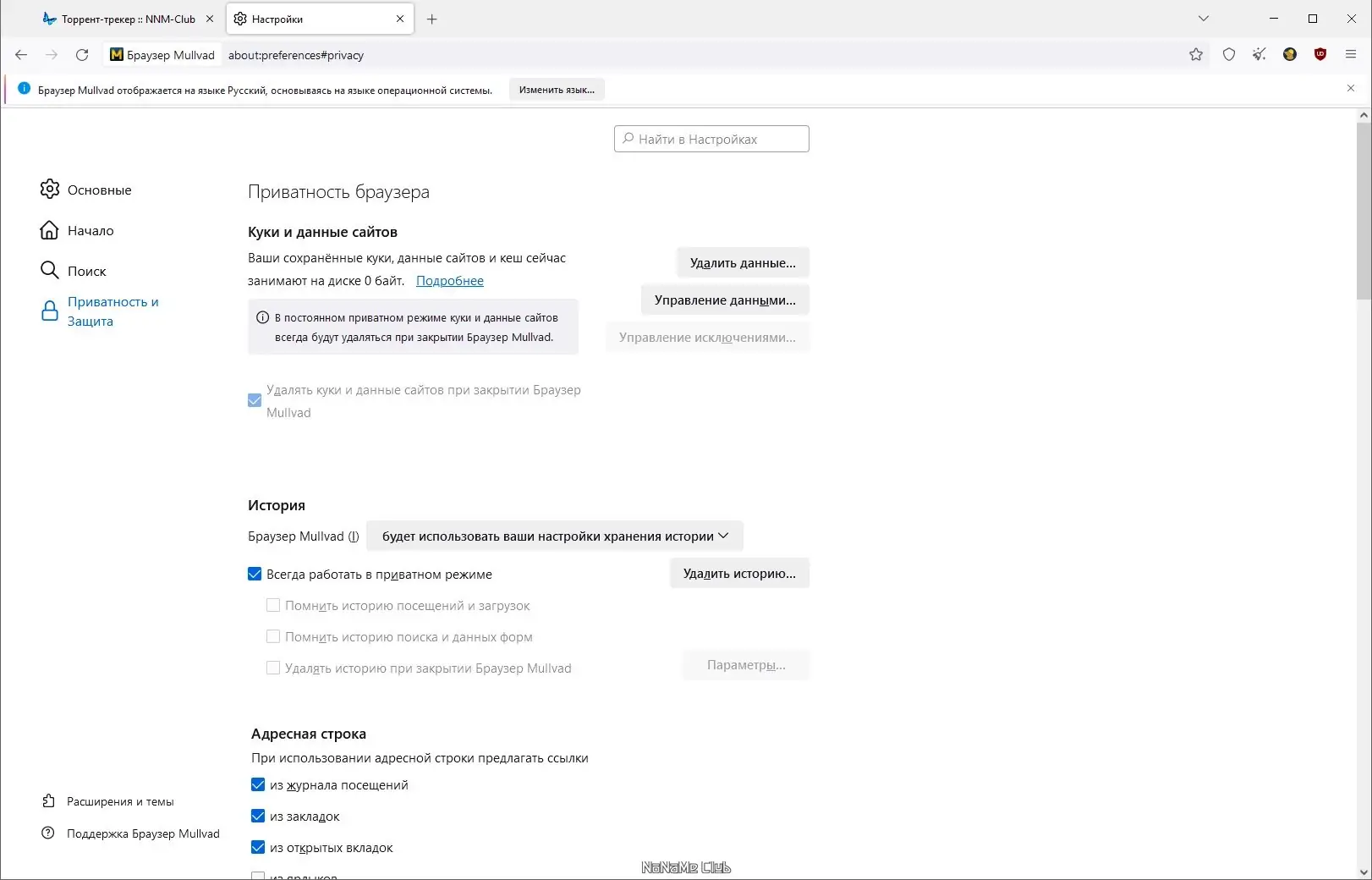Click the 'Удалить историю…' button
The height and width of the screenshot is (880, 1372).
(739, 573)
